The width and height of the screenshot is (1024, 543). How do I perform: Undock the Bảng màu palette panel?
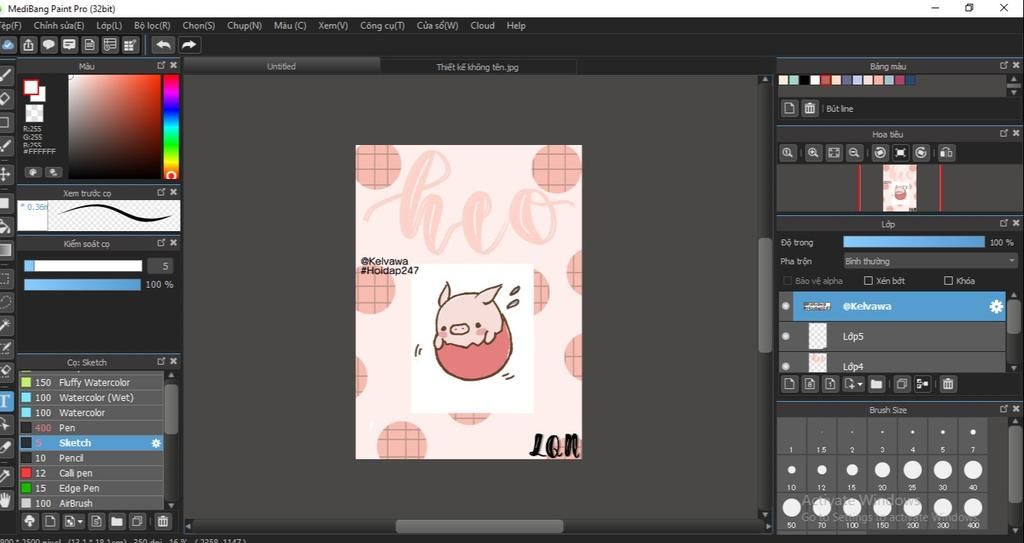(1004, 65)
